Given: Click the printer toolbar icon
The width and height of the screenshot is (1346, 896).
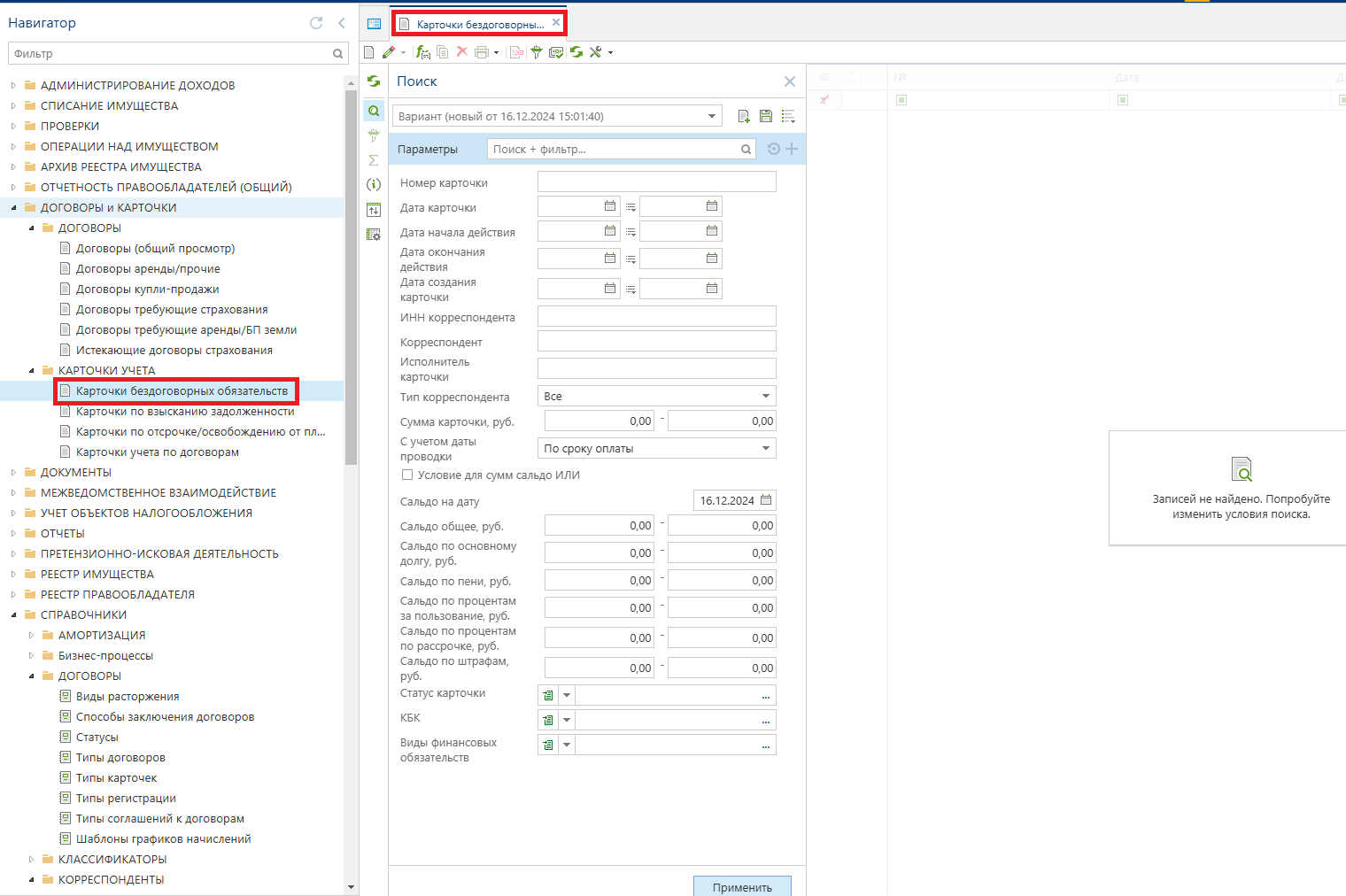Looking at the screenshot, I should (482, 52).
